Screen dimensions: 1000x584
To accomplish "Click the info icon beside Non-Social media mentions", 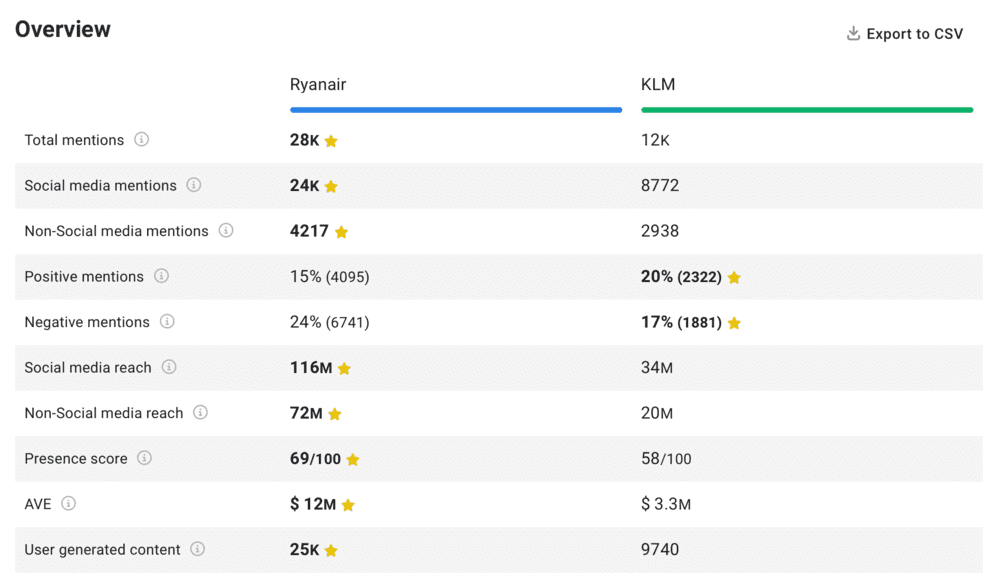I will (226, 230).
